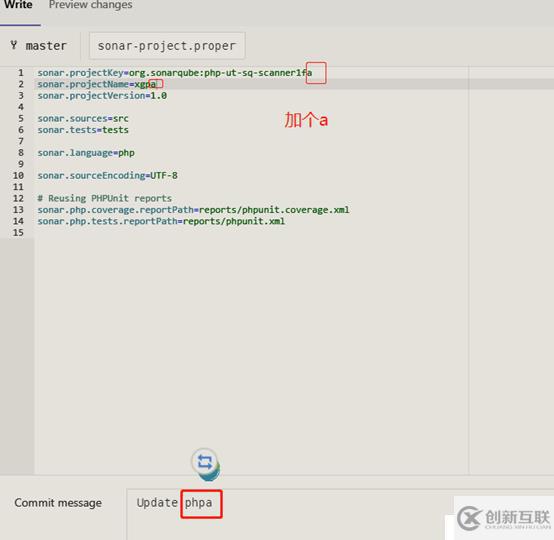Place cursor at end of sonar.projectKey line

313,73
